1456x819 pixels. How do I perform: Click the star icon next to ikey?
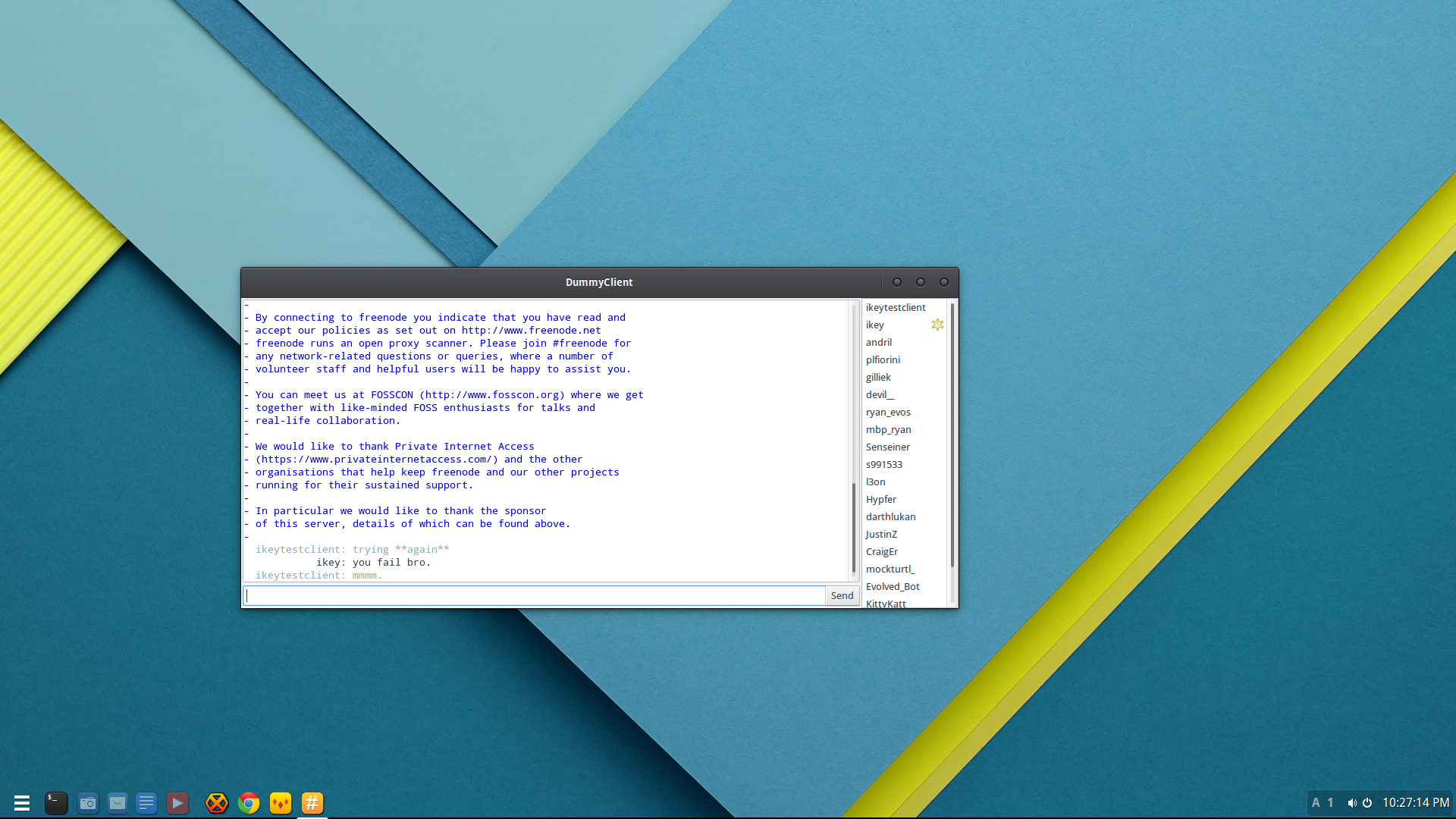pos(937,325)
